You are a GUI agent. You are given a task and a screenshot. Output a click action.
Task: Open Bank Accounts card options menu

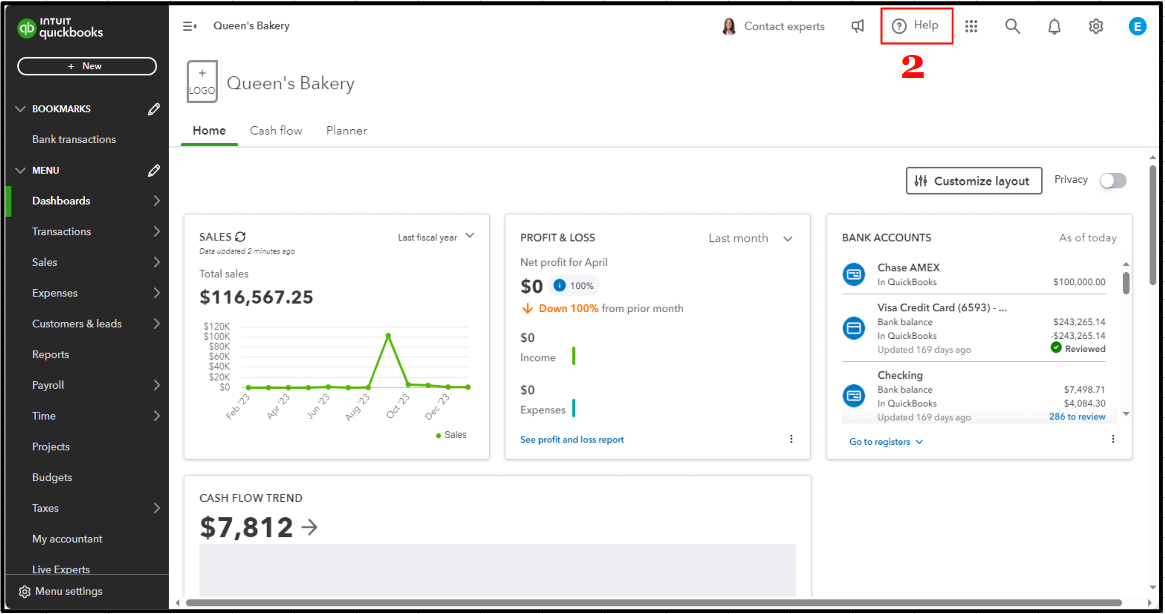coord(1113,439)
